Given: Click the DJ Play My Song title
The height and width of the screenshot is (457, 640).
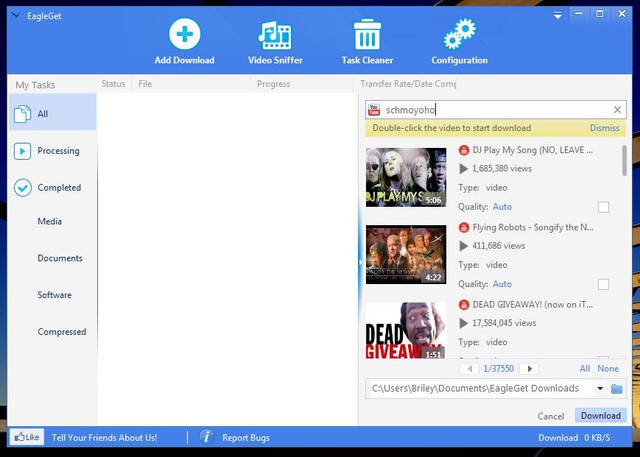Looking at the screenshot, I should [533, 150].
